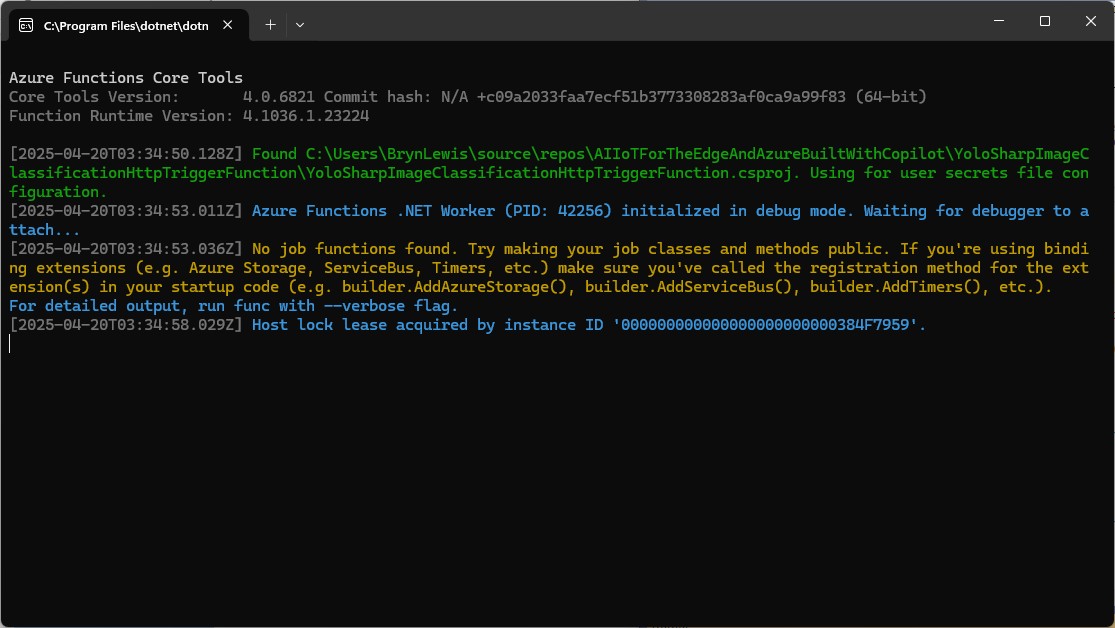This screenshot has width=1115, height=628.
Task: Close the dotnet terminal tab
Action: point(231,25)
